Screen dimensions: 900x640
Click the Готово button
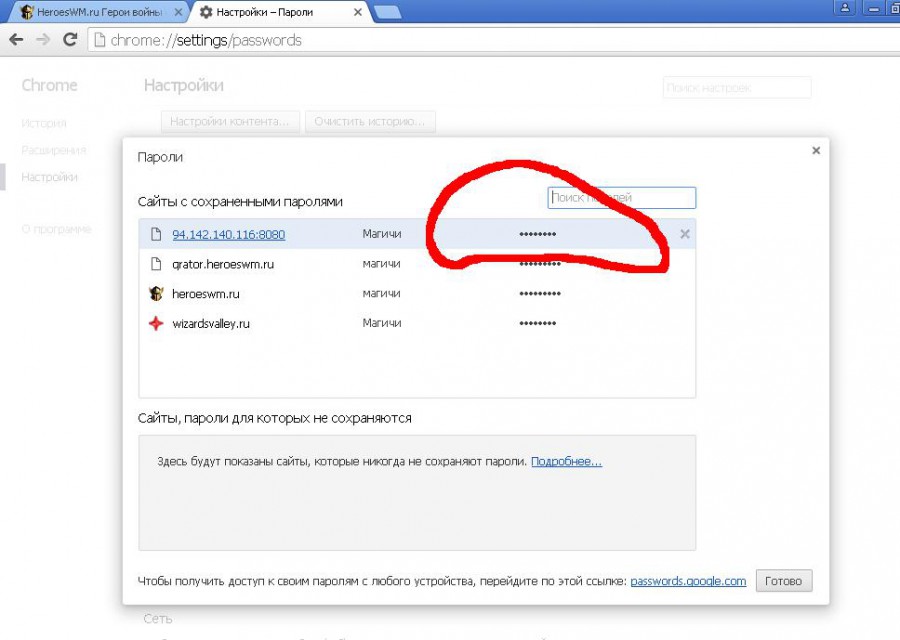coord(783,581)
